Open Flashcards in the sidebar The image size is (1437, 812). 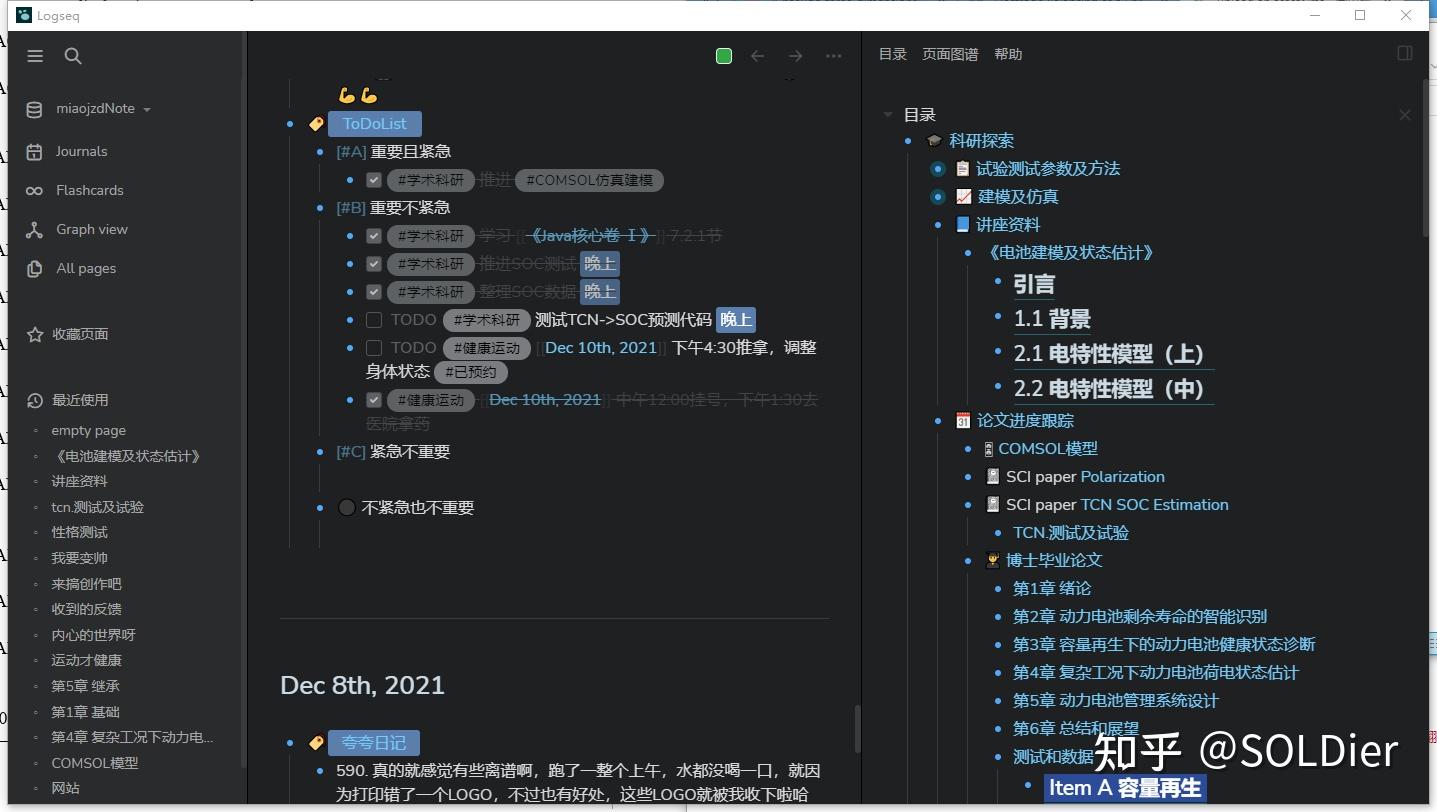[x=88, y=190]
